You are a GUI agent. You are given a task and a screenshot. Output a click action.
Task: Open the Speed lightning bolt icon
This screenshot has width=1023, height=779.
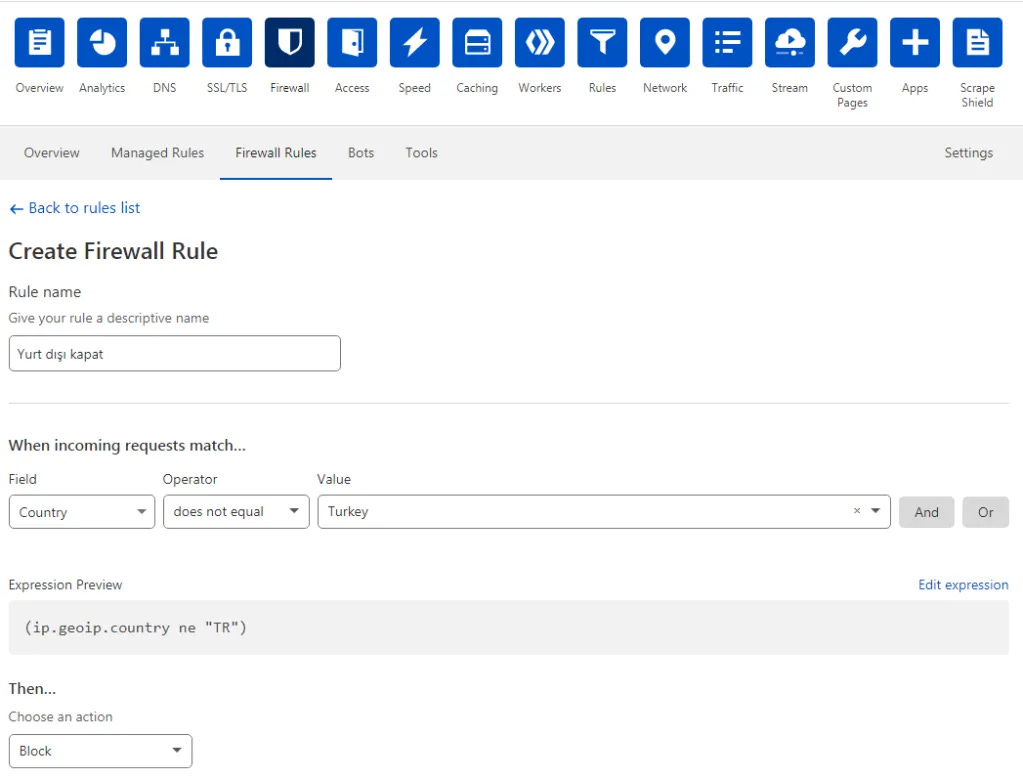point(415,42)
